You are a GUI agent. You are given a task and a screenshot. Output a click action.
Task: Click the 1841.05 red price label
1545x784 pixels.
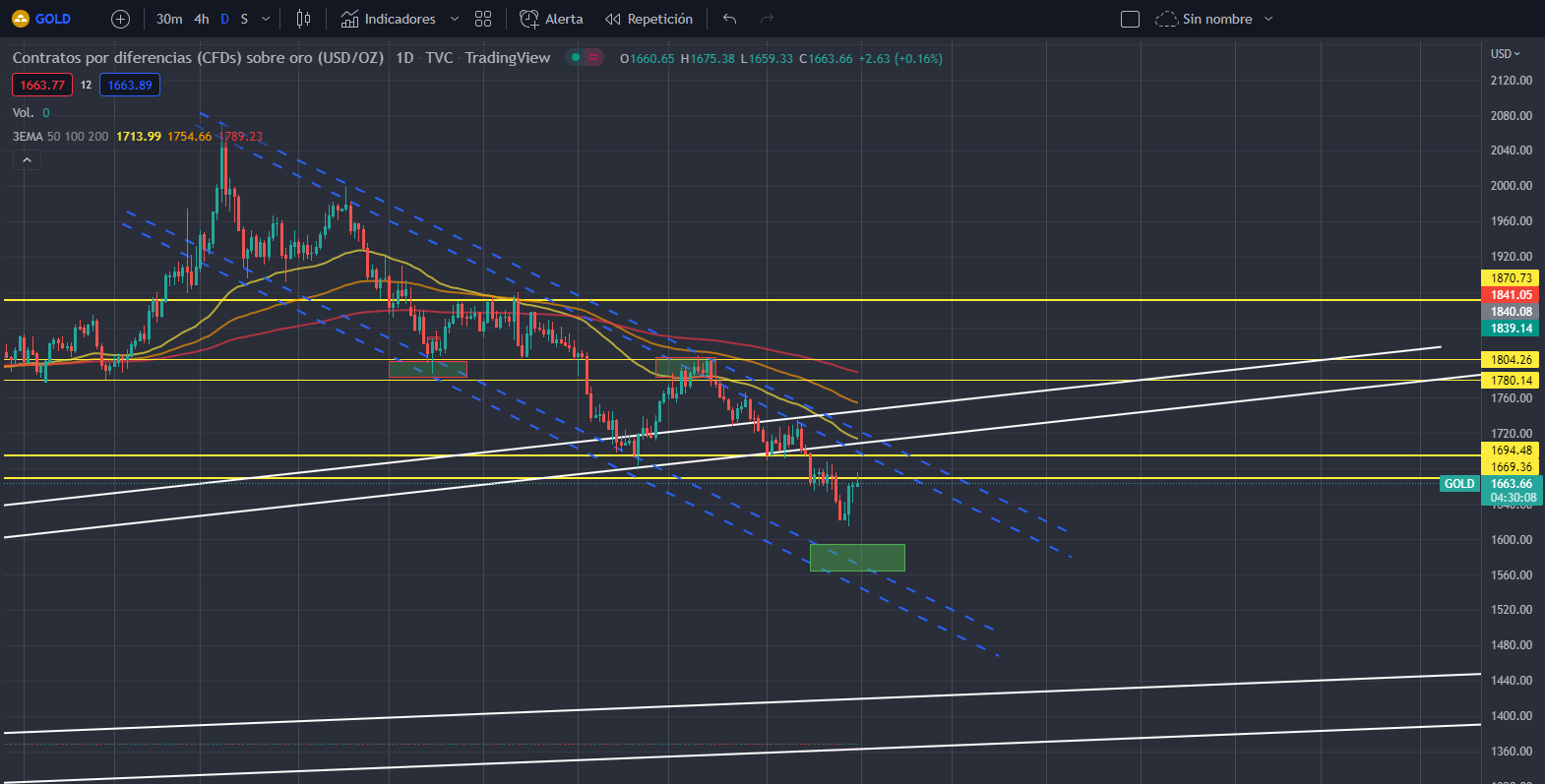click(1511, 295)
